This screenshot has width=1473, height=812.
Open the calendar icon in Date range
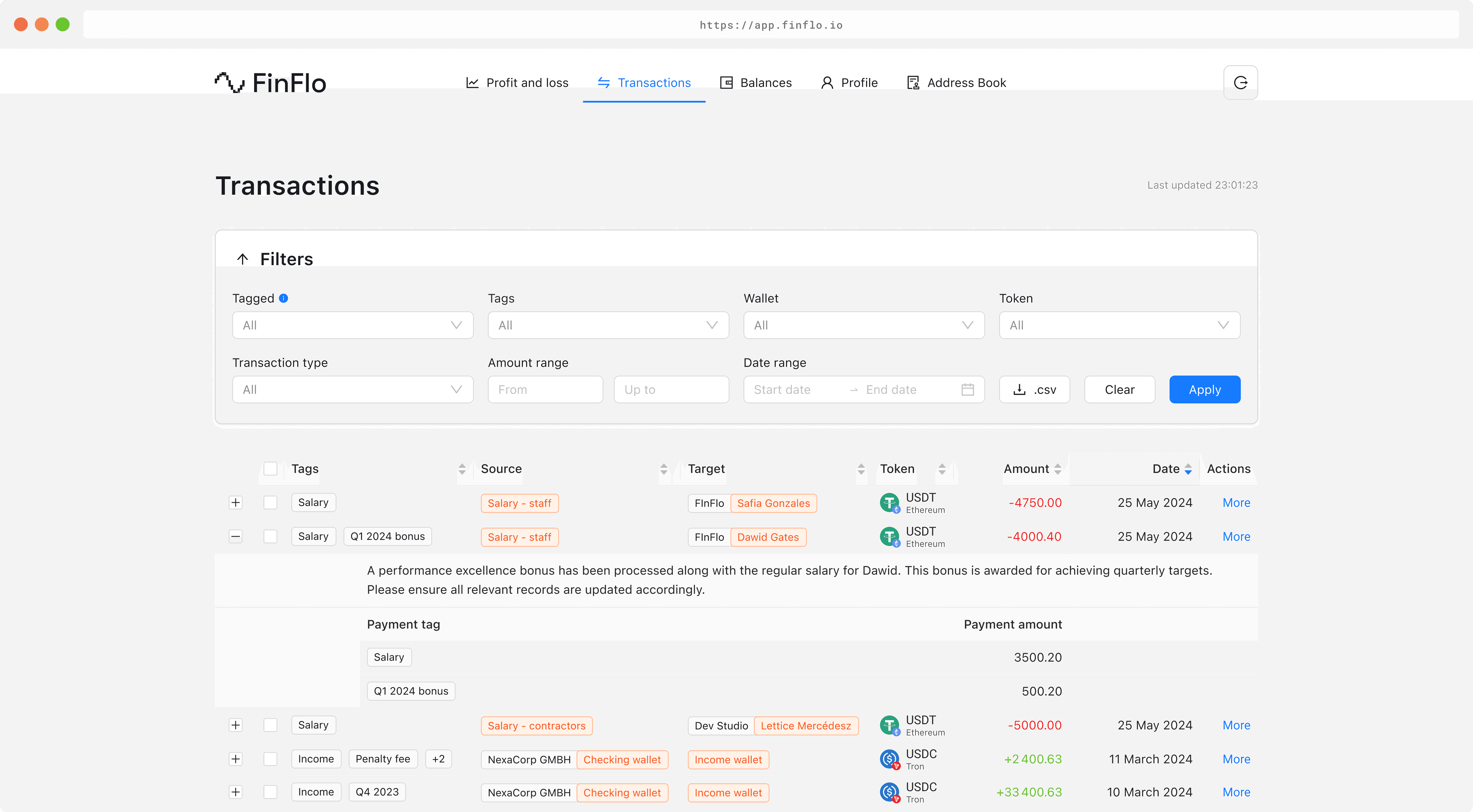tap(968, 389)
